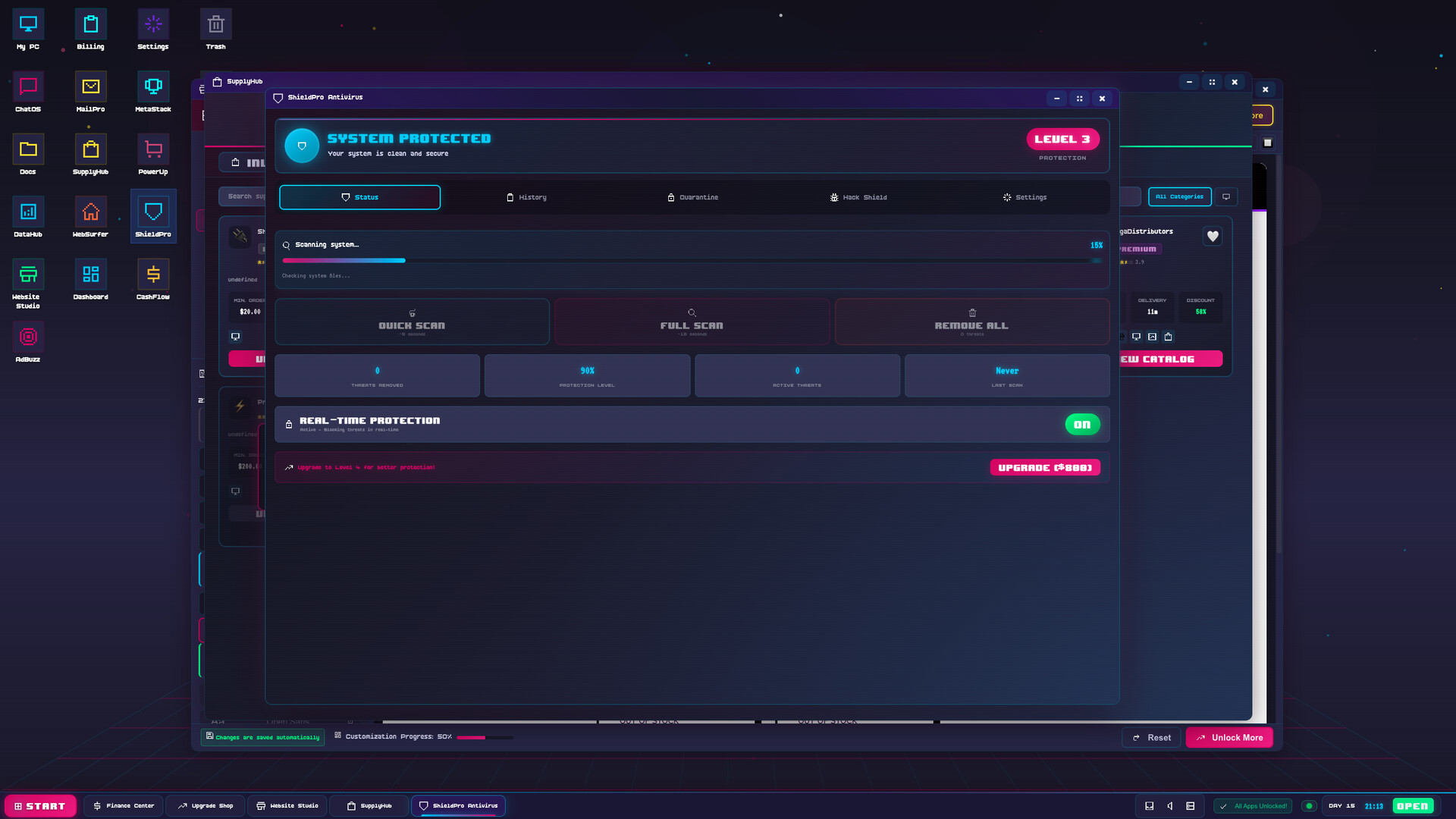Switch to the Quarantine tab
This screenshot has height=819, width=1456.
[x=692, y=197]
